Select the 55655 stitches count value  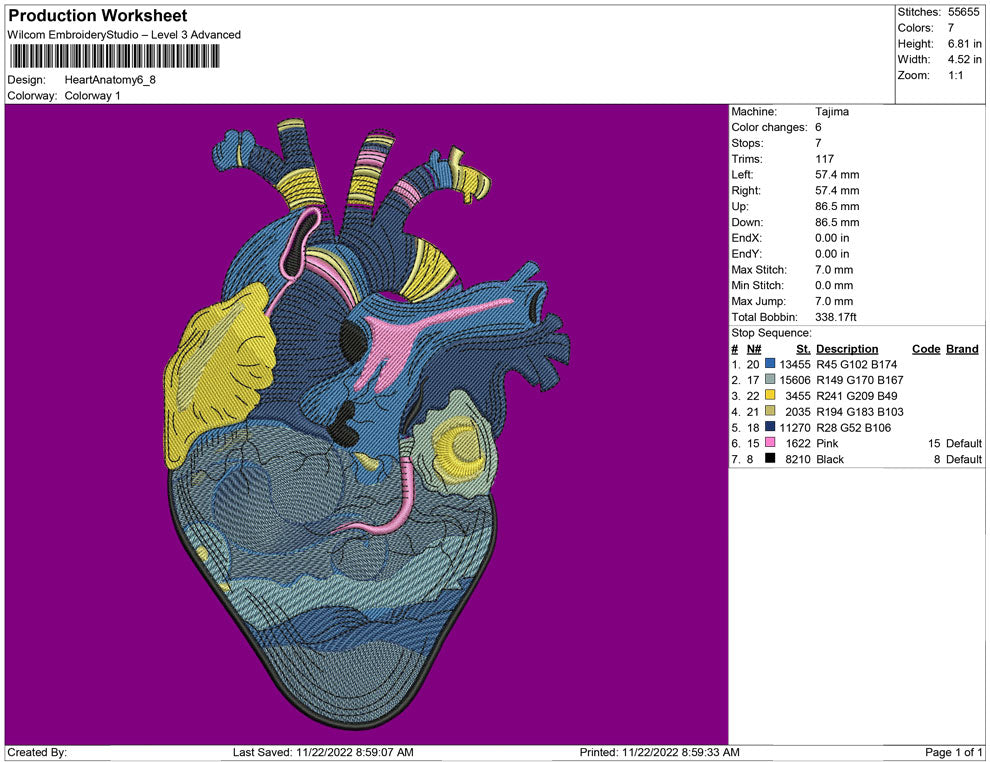(x=964, y=12)
